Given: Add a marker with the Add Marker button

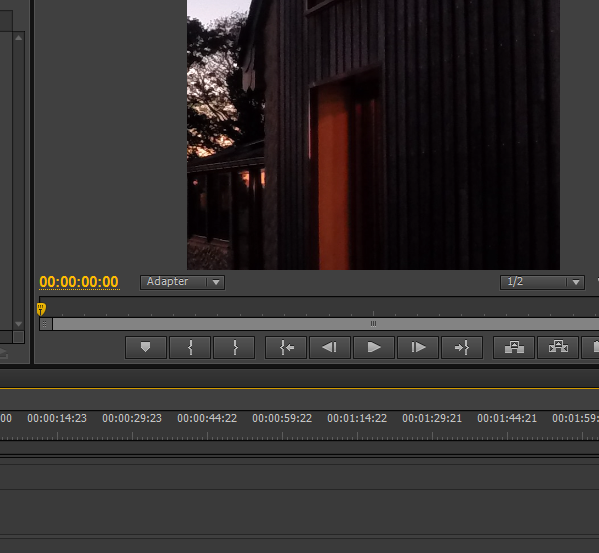Looking at the screenshot, I should click(146, 347).
